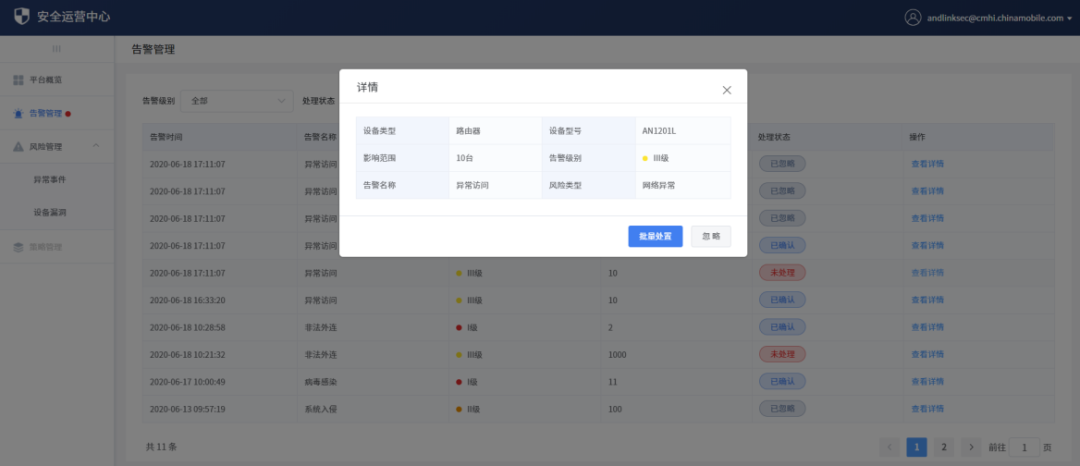Click 未处理 status badge in the 1000 row
Screen dimensions: 1080x466
tap(782, 354)
